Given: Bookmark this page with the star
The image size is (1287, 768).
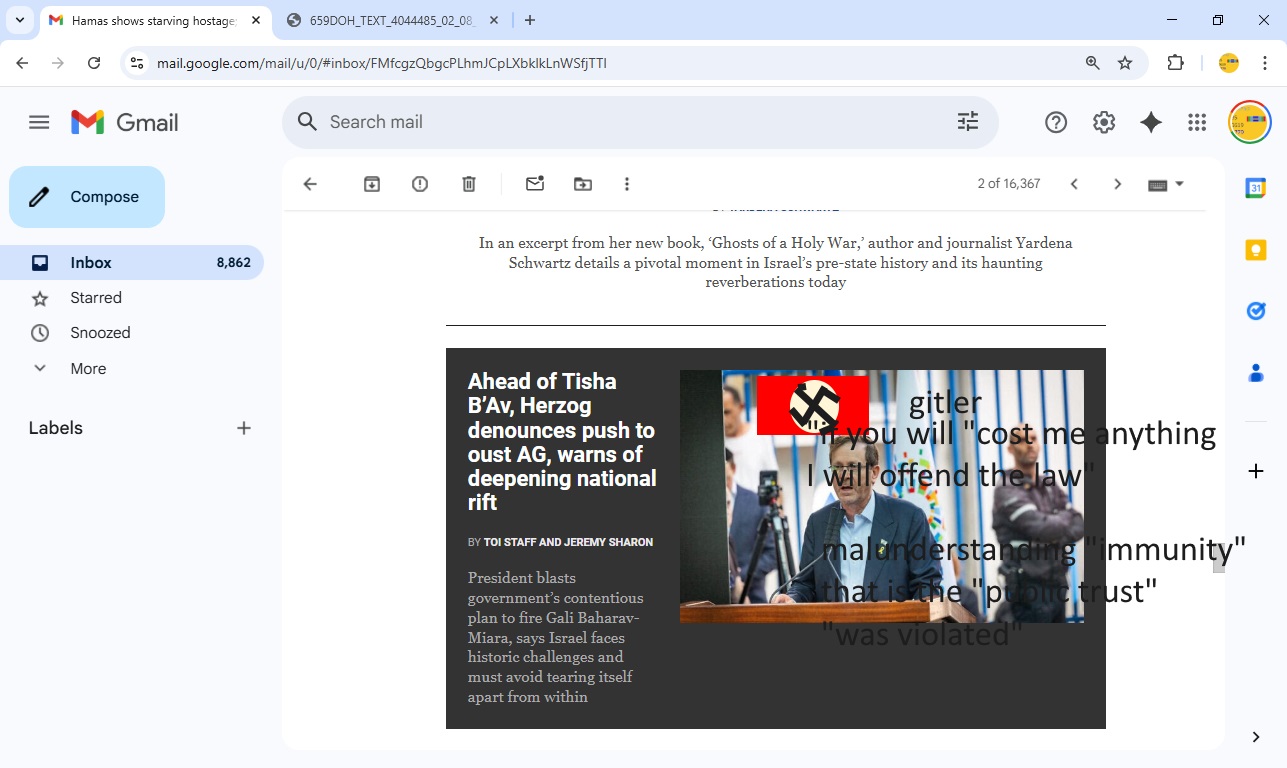Looking at the screenshot, I should click(x=1125, y=63).
